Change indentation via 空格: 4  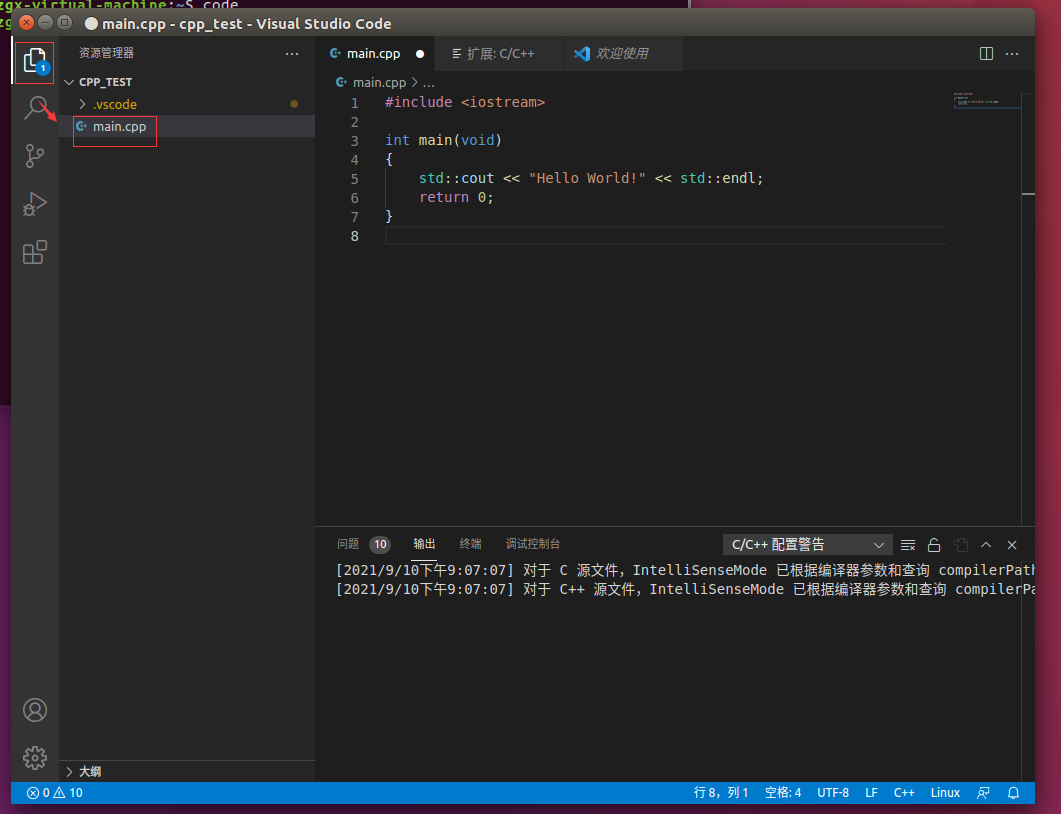783,792
